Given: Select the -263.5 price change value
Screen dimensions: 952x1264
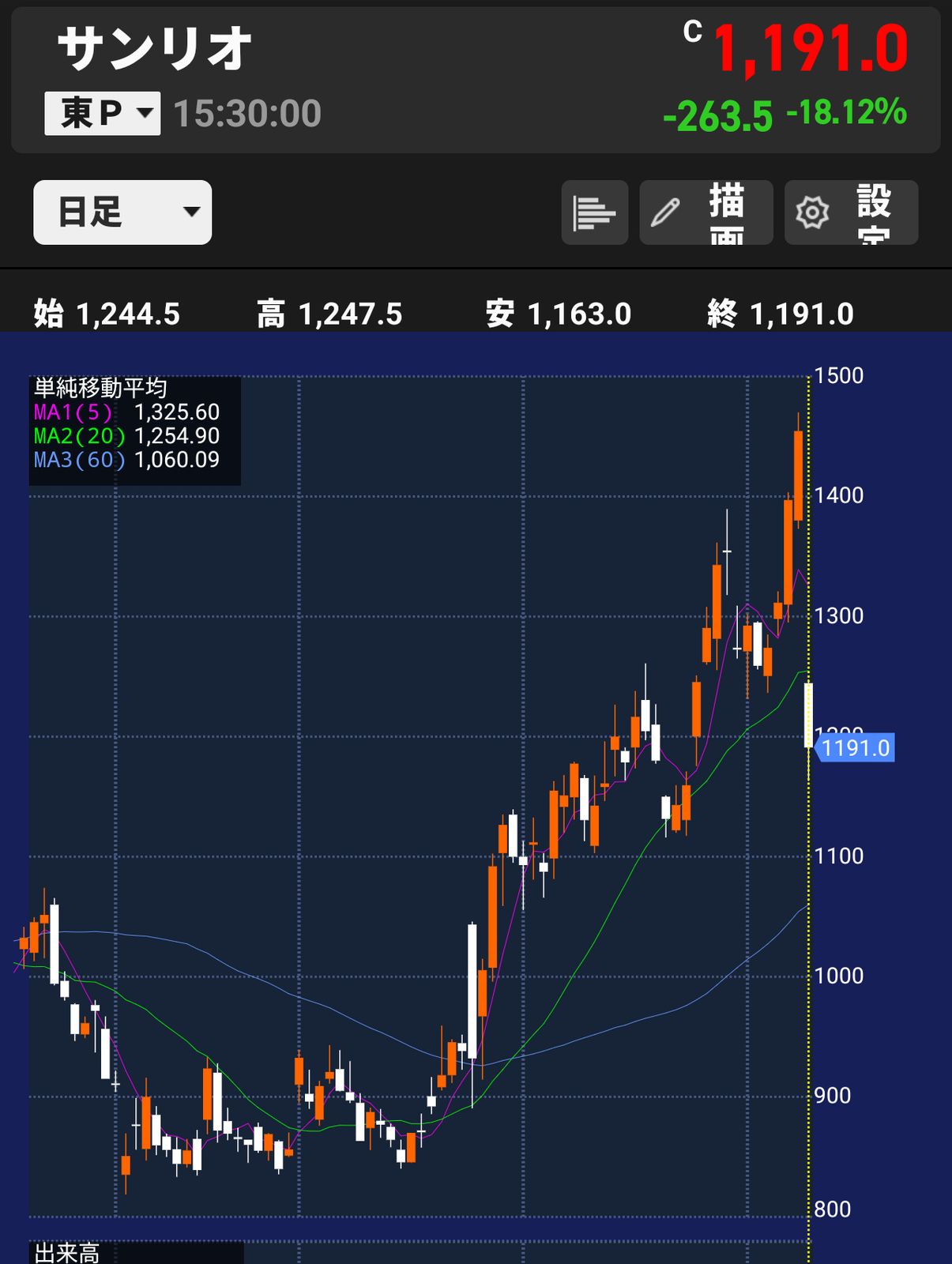Looking at the screenshot, I should 717,116.
